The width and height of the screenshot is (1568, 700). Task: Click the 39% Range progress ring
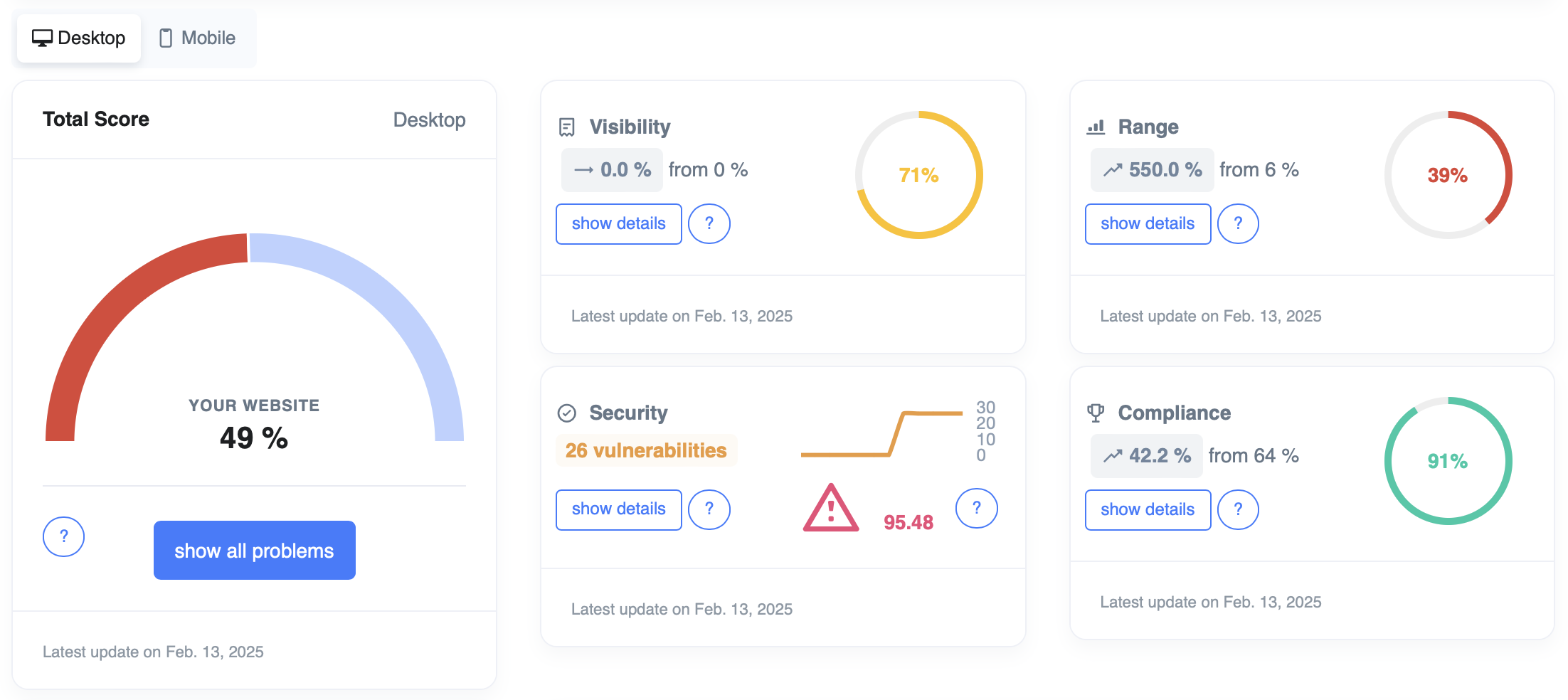(1448, 175)
